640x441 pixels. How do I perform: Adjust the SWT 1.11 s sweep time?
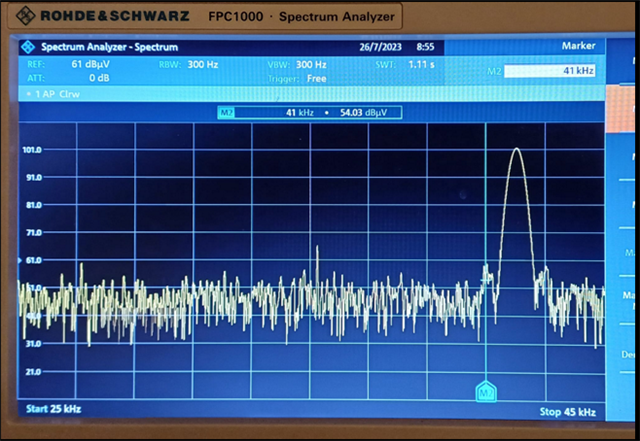point(405,65)
